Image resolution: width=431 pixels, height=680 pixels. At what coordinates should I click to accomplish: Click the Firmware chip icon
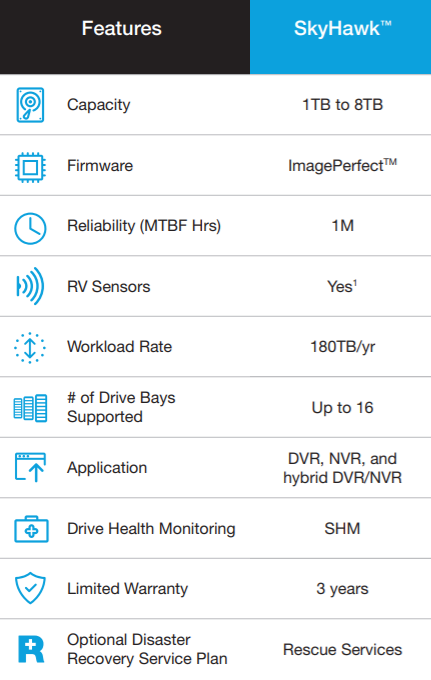pos(30,167)
